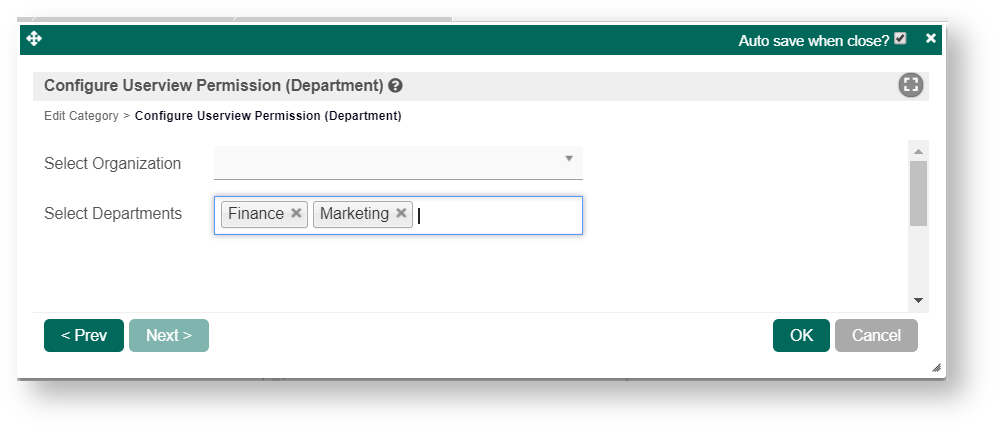Click the Configure Userview Permission breadcrumb
996x429 pixels.
(268, 116)
